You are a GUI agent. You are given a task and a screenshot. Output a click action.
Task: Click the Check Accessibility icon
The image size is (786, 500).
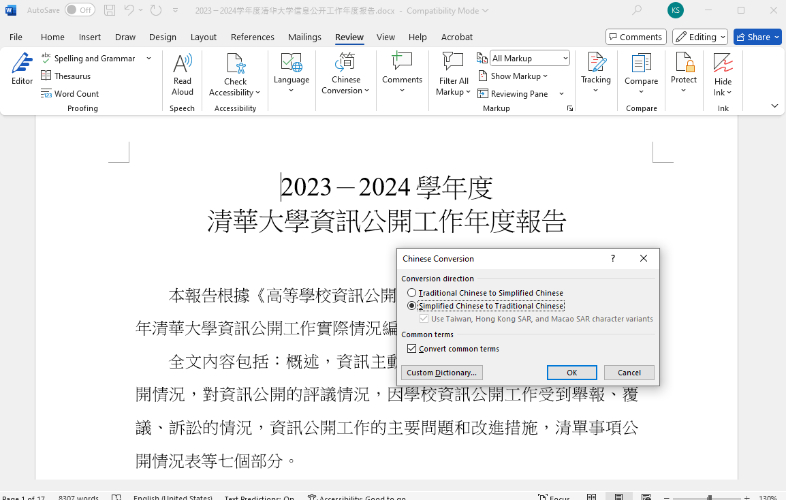(x=235, y=64)
